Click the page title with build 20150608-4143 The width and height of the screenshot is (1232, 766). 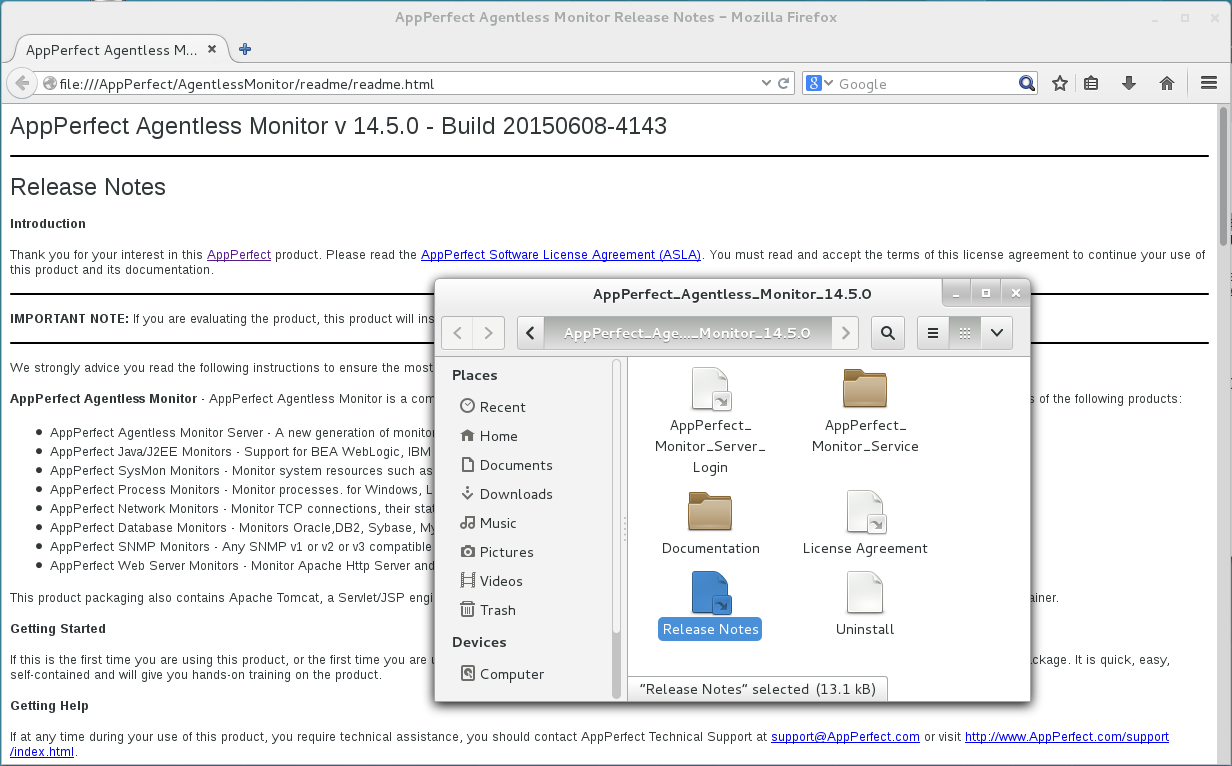tap(338, 126)
